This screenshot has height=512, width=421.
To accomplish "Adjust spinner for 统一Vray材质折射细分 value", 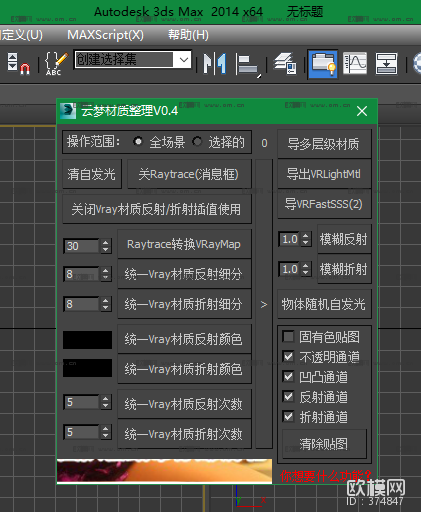I will pos(106,304).
